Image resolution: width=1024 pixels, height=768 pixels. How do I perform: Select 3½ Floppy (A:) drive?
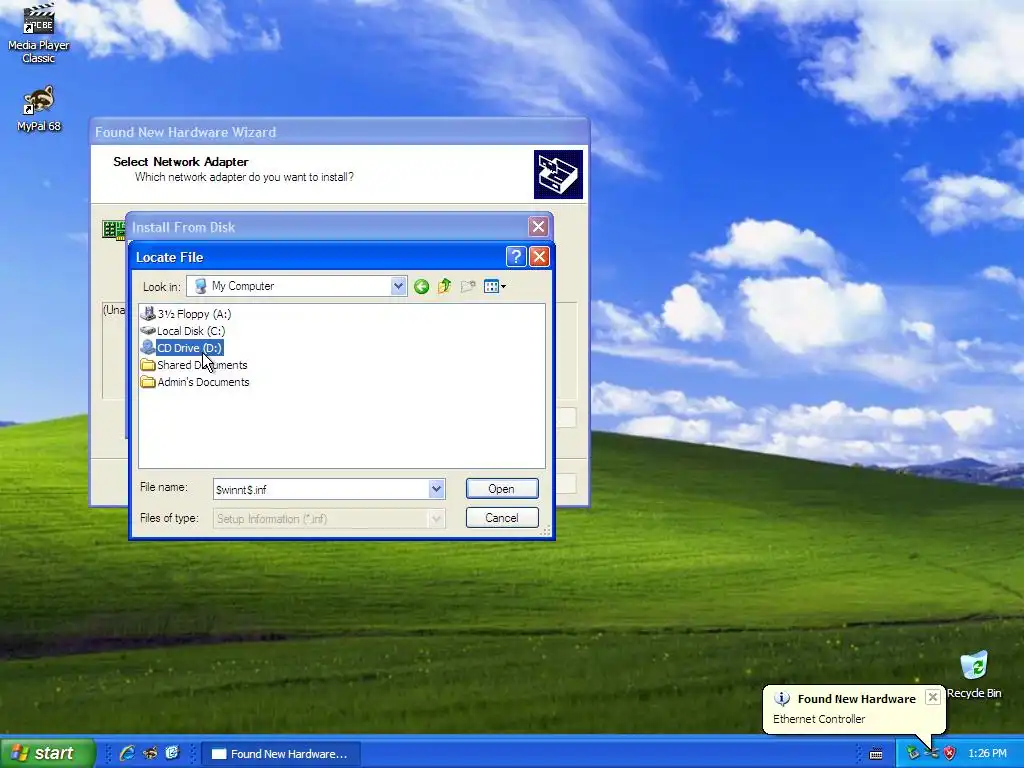[187, 314]
